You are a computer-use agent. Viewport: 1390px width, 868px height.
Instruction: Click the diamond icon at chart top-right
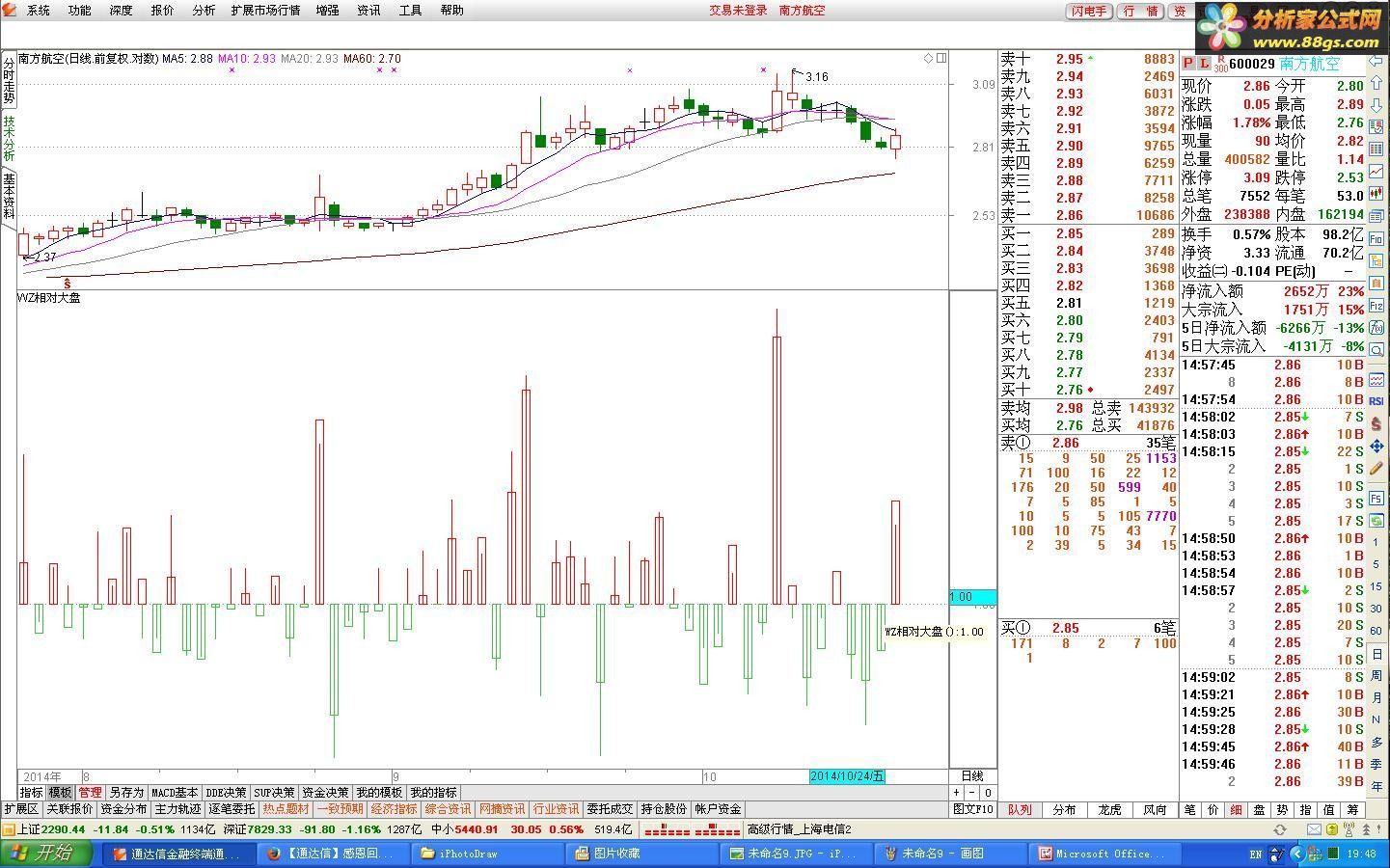pyautogui.click(x=929, y=58)
